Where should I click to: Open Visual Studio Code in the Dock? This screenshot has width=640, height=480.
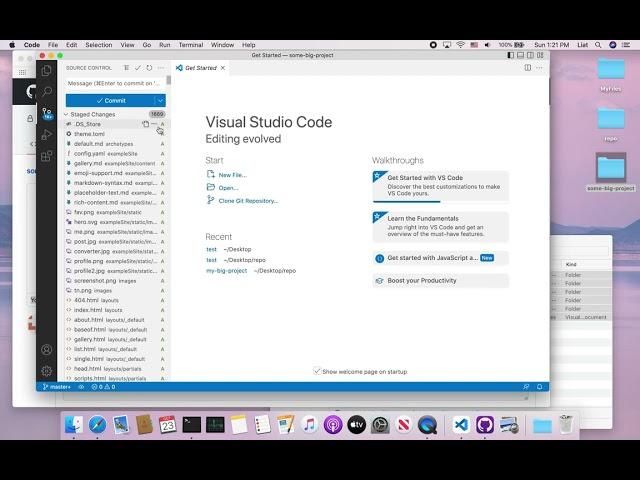(x=461, y=425)
